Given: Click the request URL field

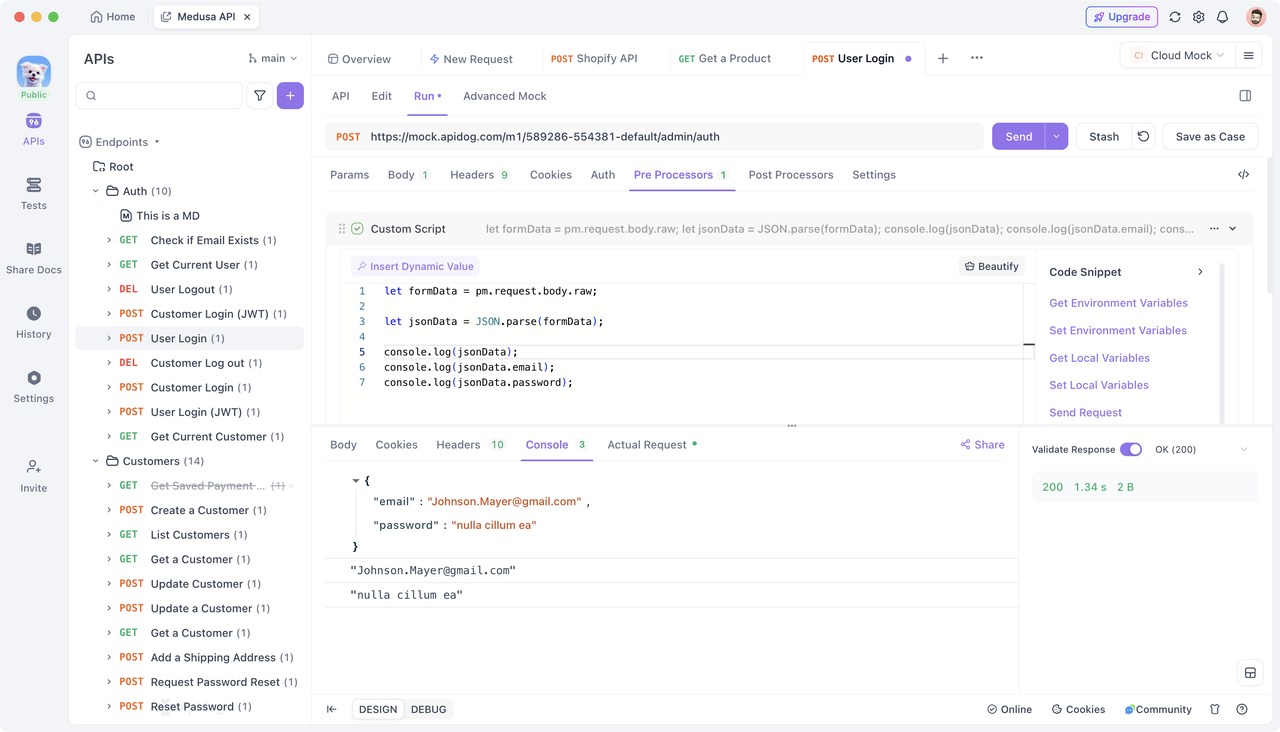Looking at the screenshot, I should click(655, 136).
